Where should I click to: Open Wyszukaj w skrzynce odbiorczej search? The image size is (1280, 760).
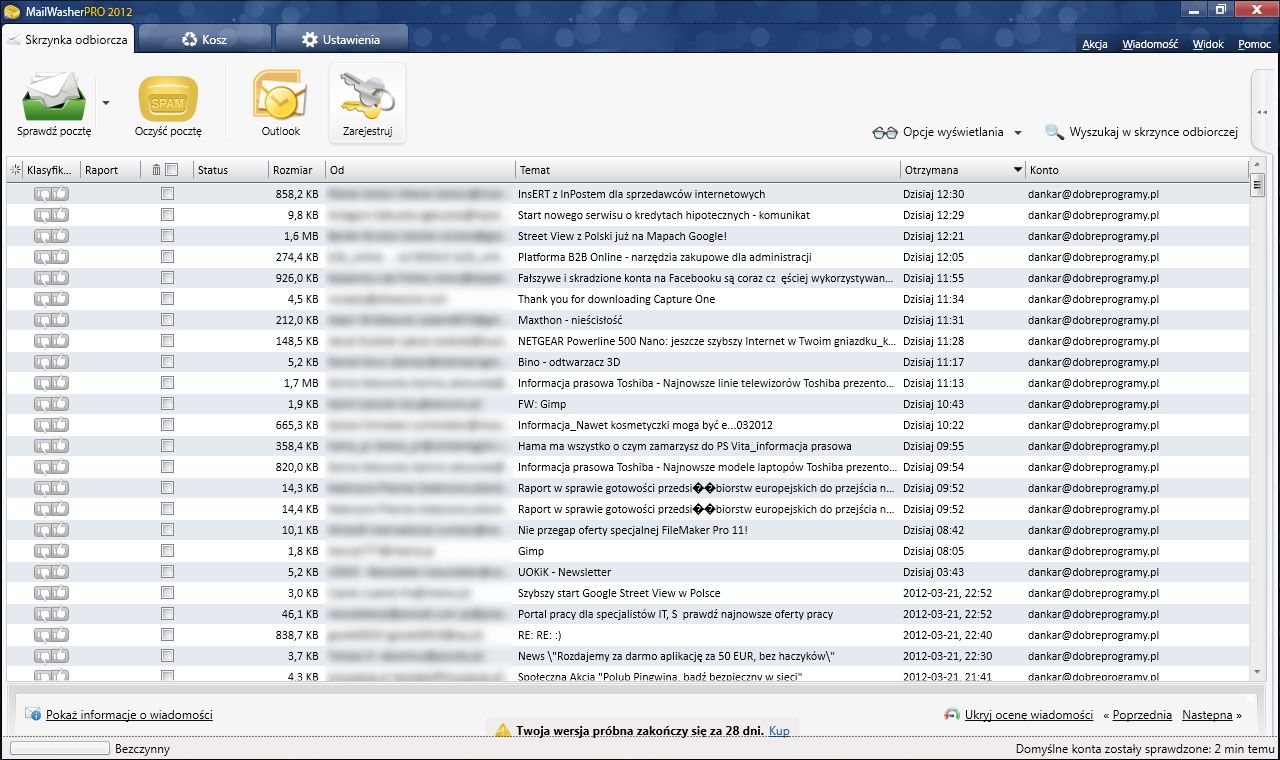point(1153,132)
